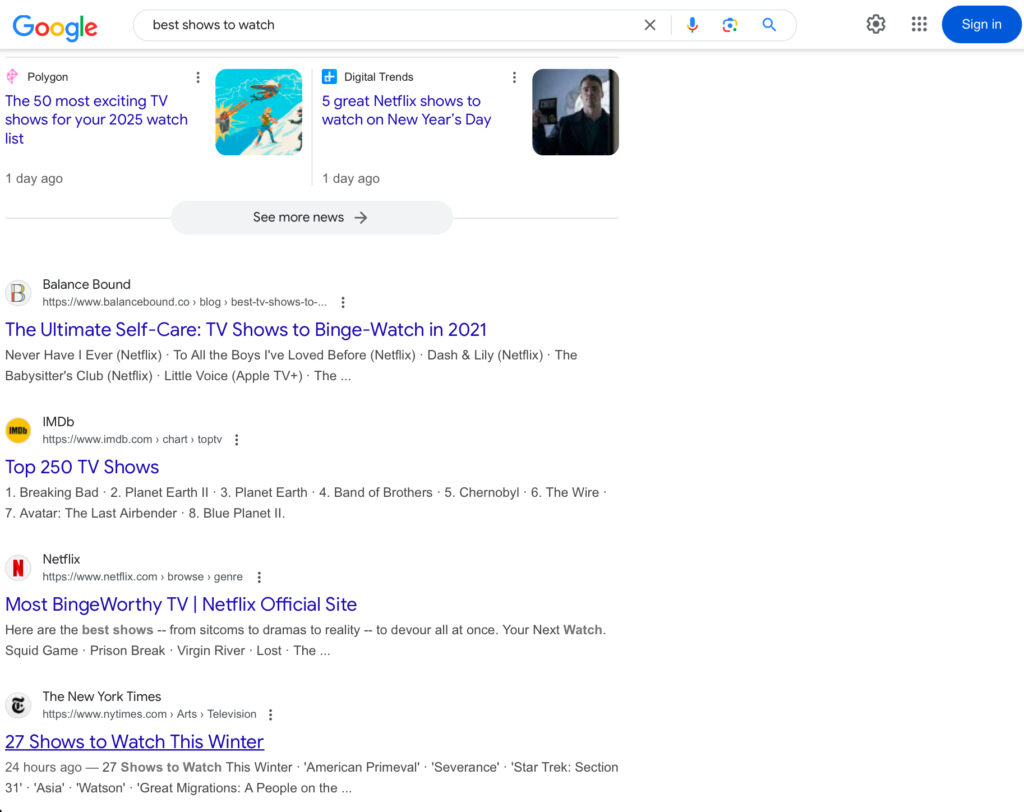Viewport: 1024px width, 812px height.
Task: Open the Polygon article thumbnail image
Action: click(259, 112)
